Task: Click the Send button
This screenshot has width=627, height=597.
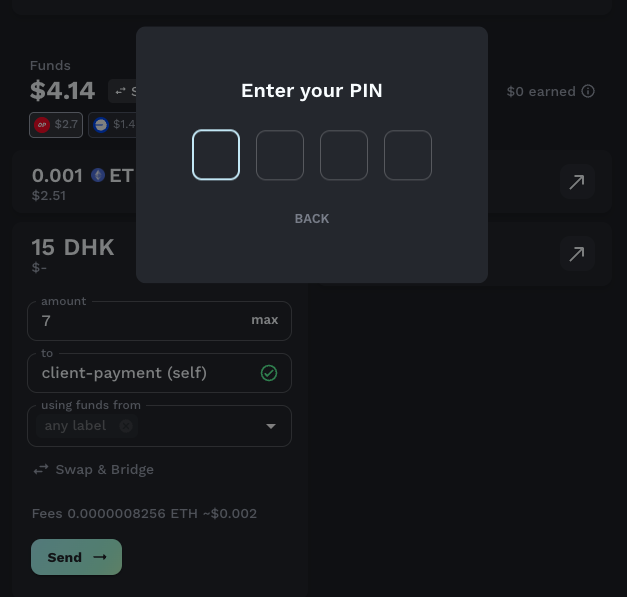Action: pyautogui.click(x=76, y=557)
